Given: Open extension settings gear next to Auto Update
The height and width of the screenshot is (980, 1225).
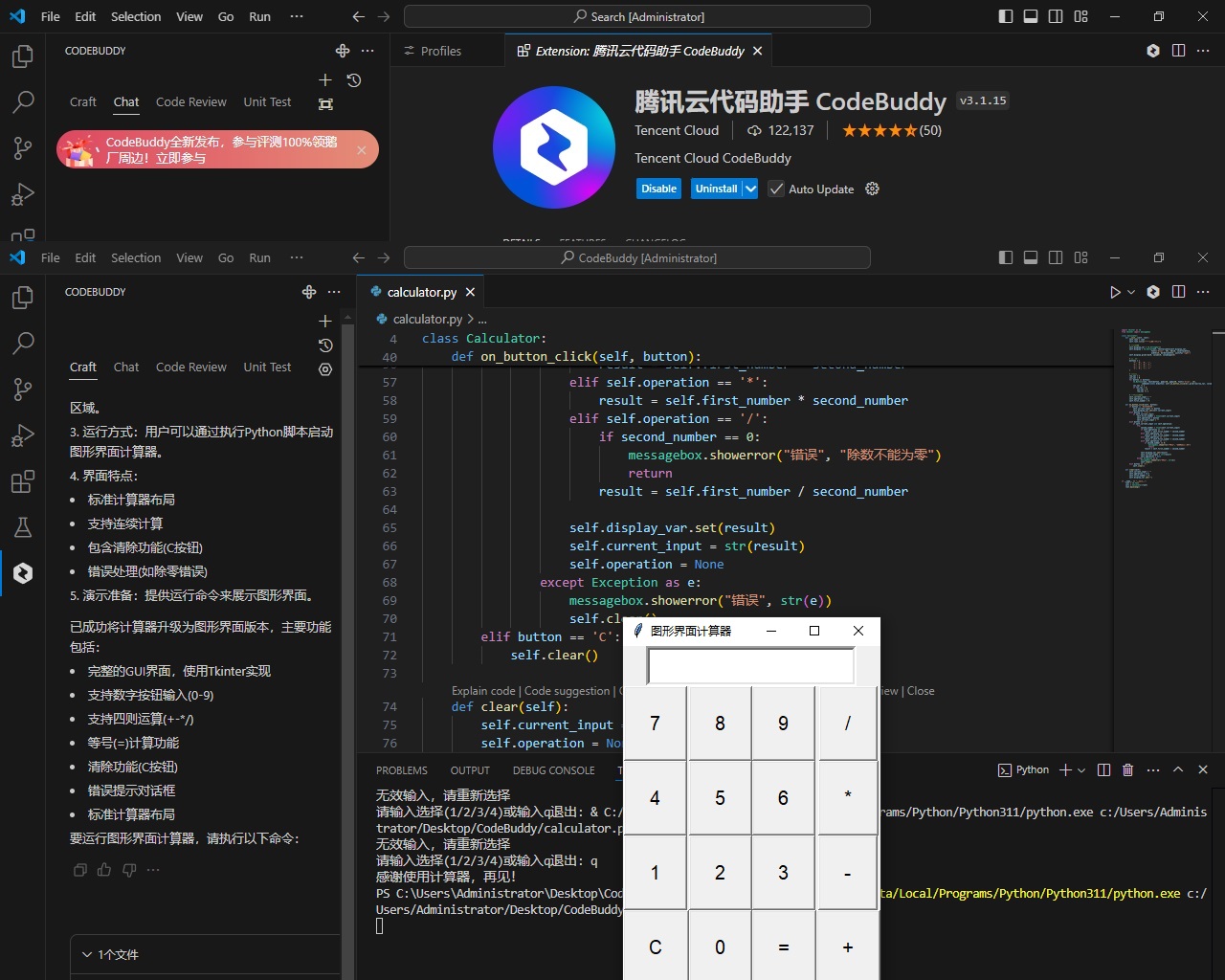Looking at the screenshot, I should 872,189.
